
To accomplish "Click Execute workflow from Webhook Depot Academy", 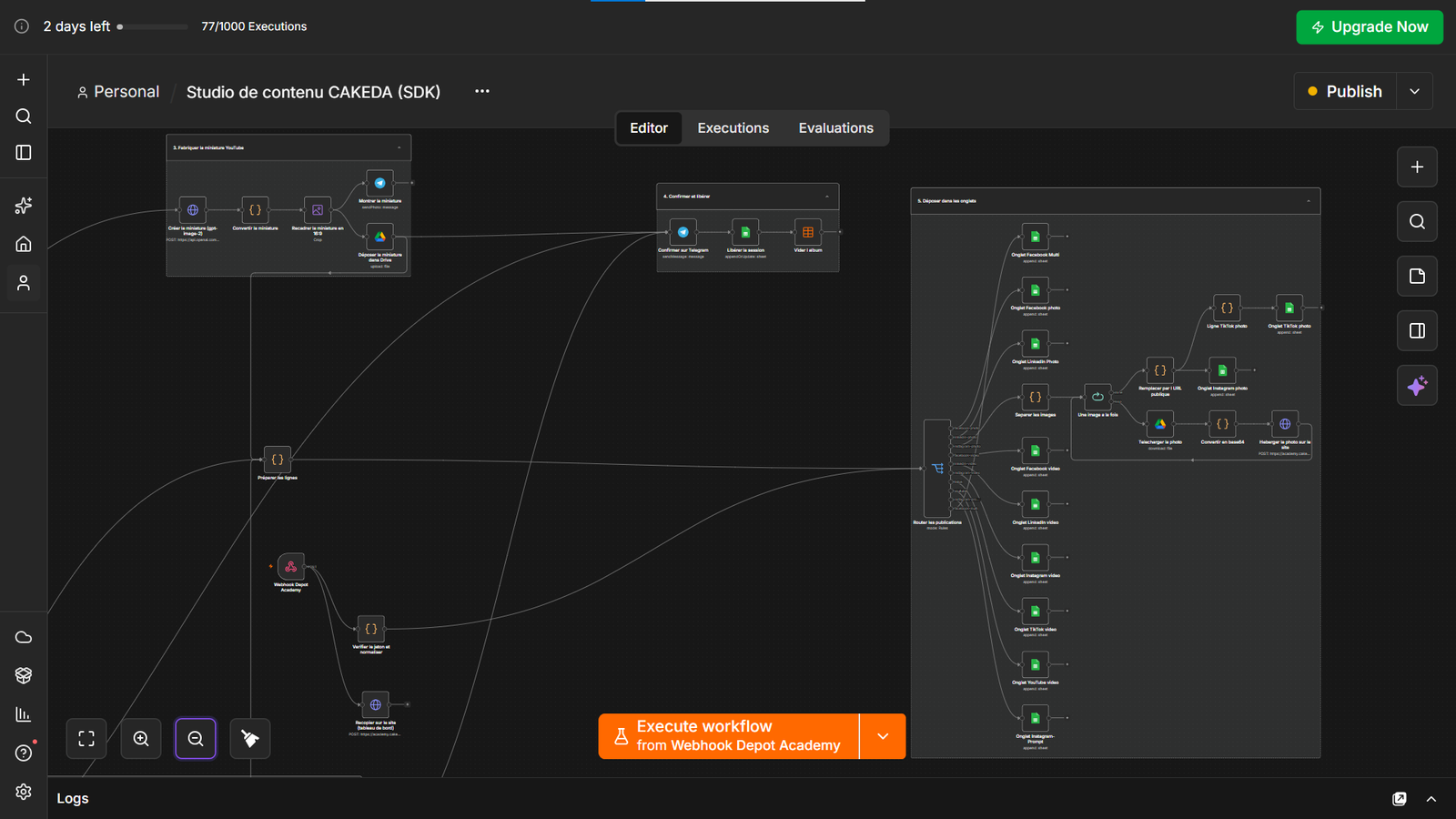I will click(x=729, y=736).
